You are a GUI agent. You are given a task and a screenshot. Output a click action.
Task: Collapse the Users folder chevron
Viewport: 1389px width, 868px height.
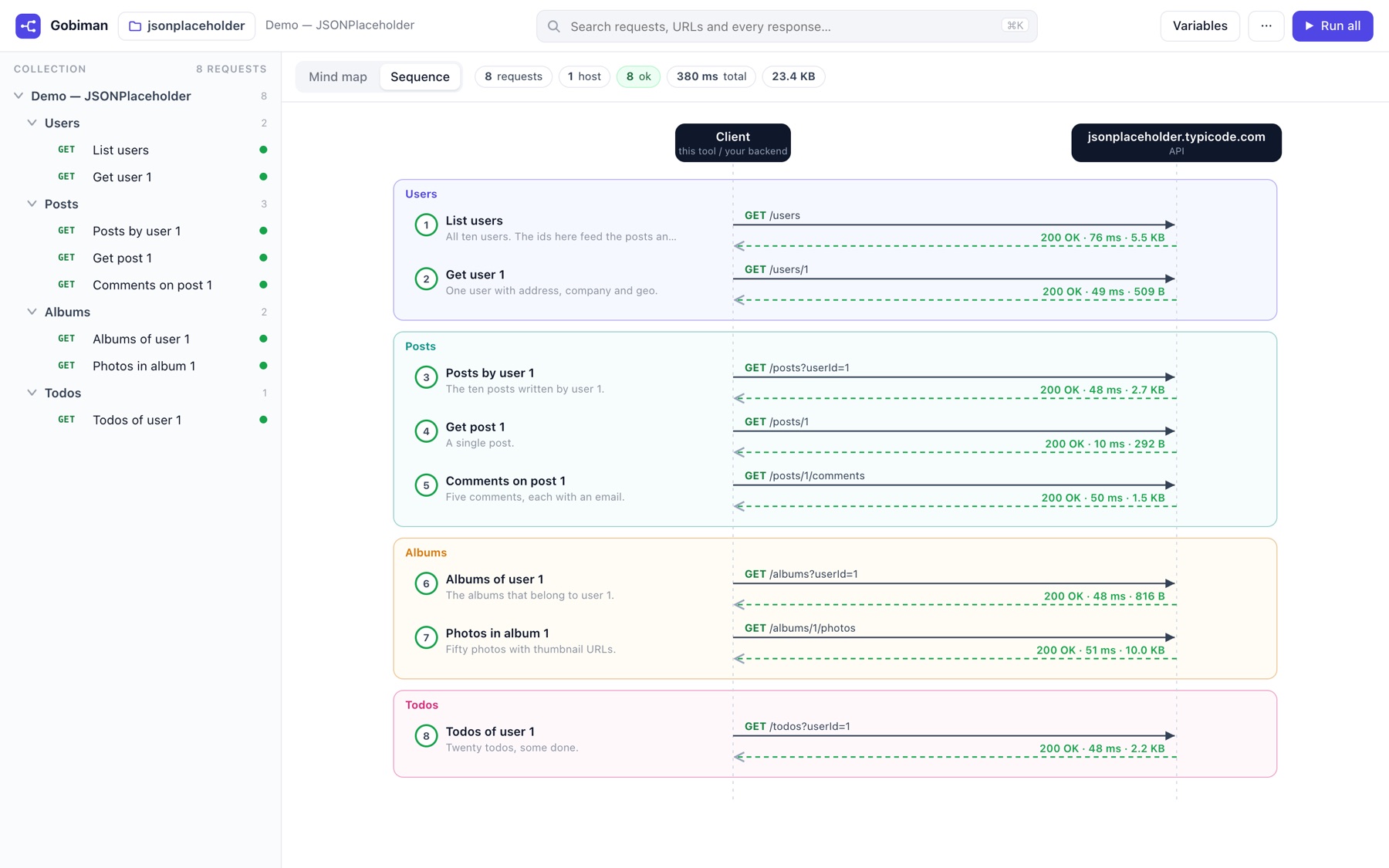[x=32, y=123]
